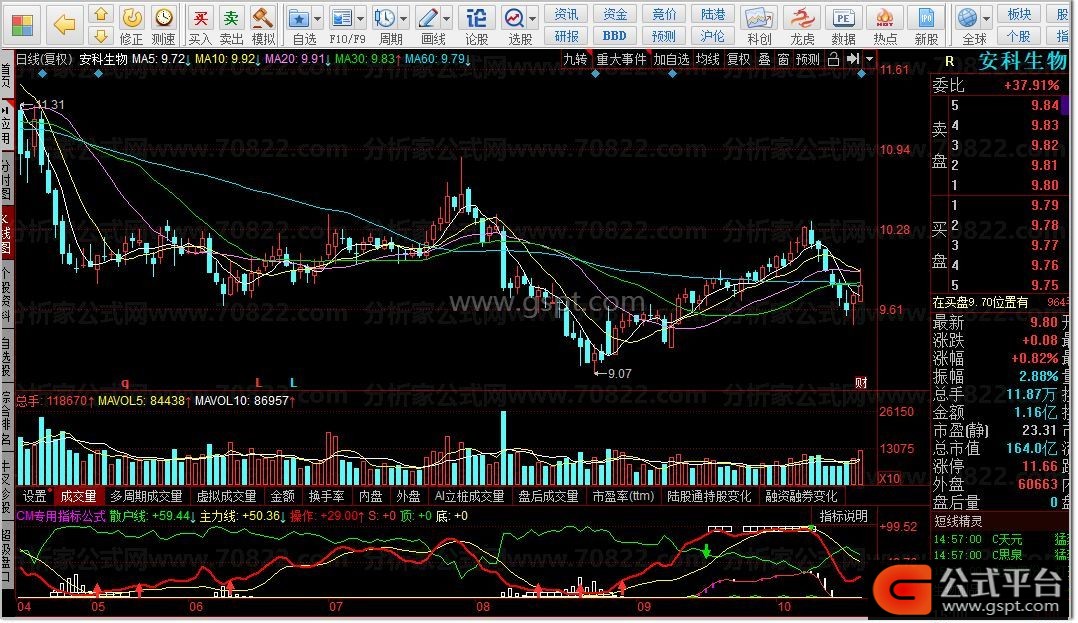Image resolution: width=1078 pixels, height=623 pixels.
Task: Select the 成交量 volume tab
Action: pyautogui.click(x=78, y=496)
